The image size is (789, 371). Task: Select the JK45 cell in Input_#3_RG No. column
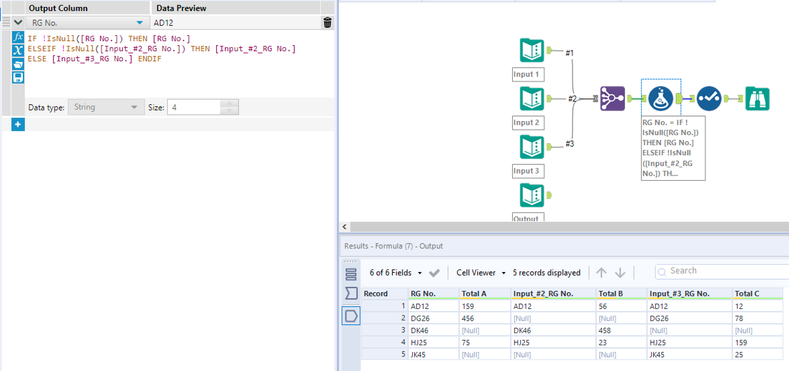point(689,355)
